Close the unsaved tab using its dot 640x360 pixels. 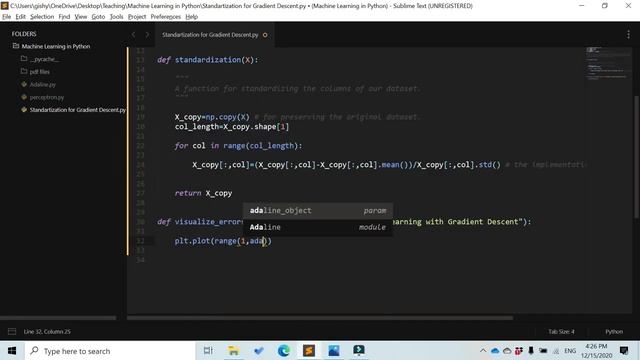(265, 35)
